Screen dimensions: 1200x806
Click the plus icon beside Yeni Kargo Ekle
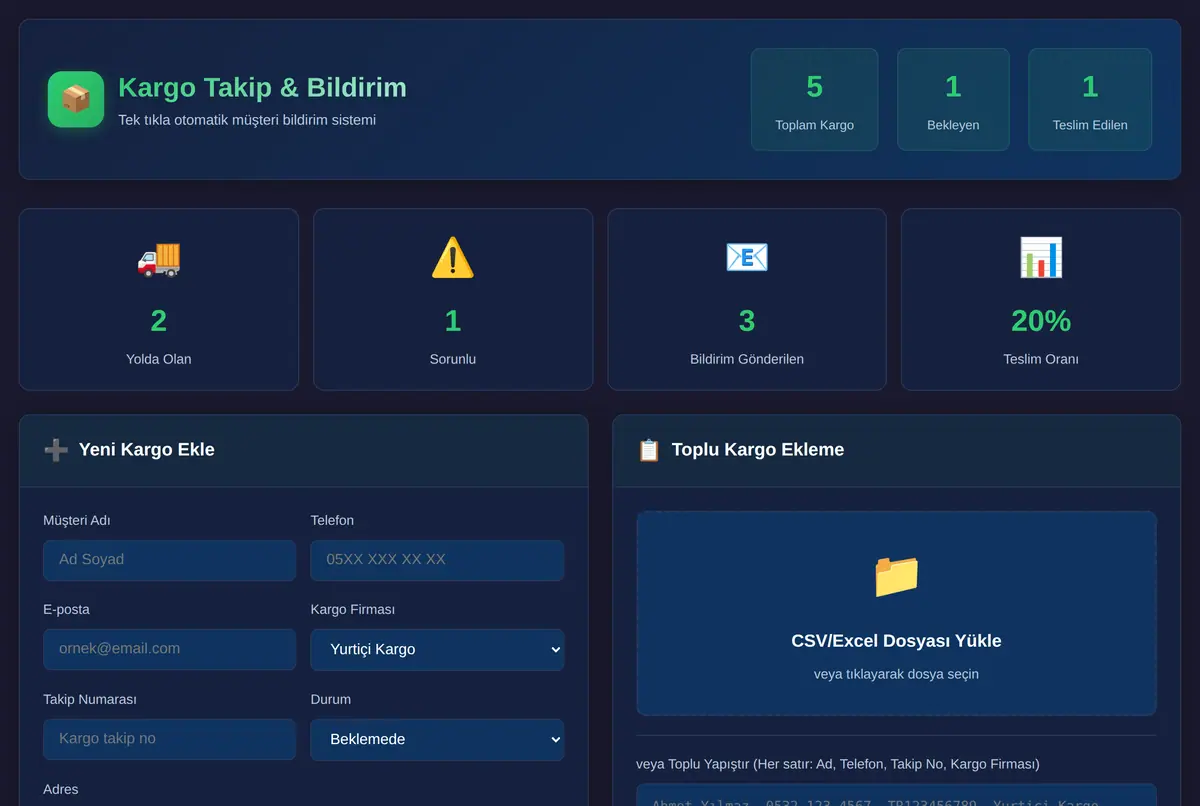(56, 450)
